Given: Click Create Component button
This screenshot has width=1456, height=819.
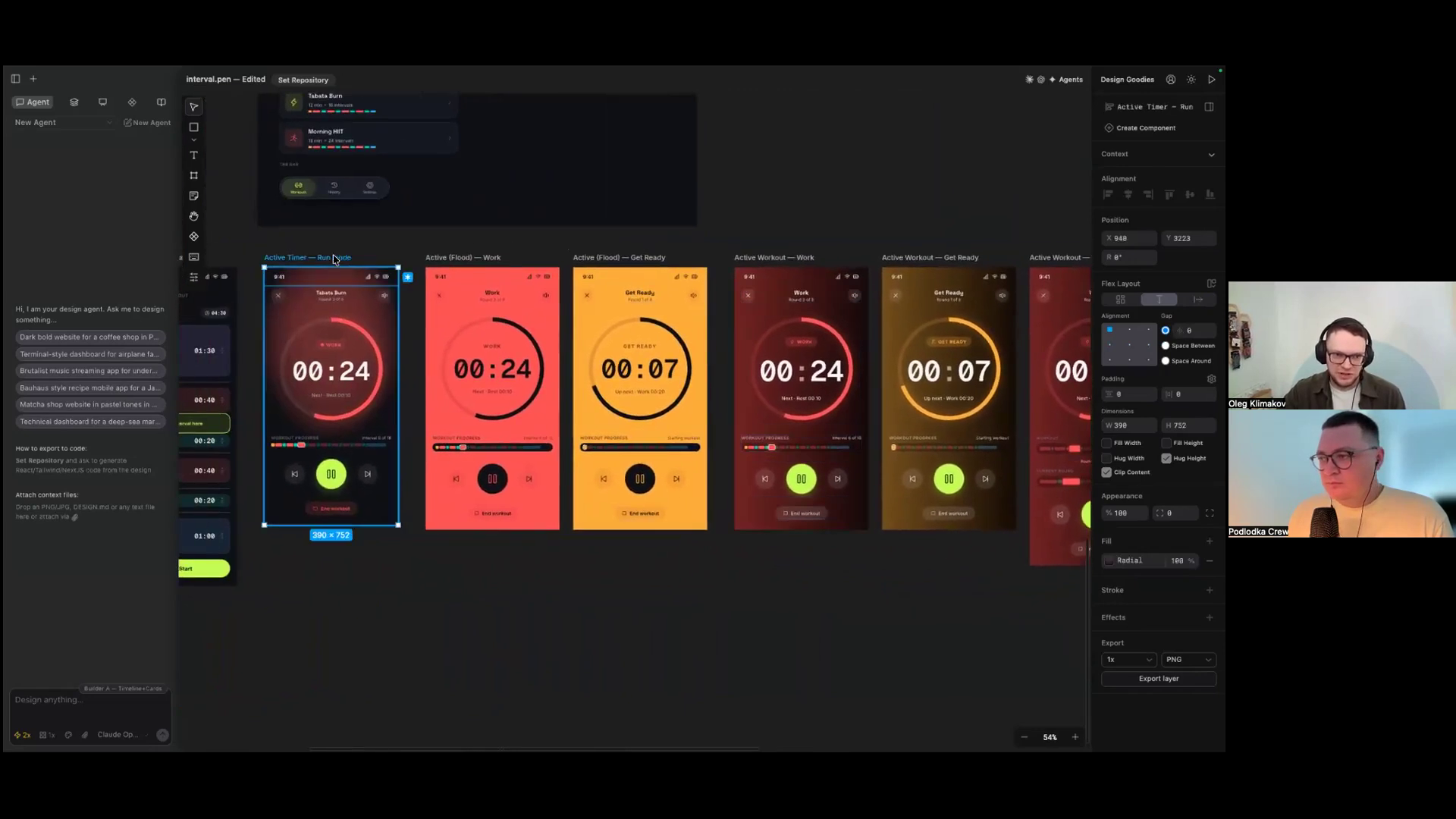Looking at the screenshot, I should pyautogui.click(x=1140, y=127).
